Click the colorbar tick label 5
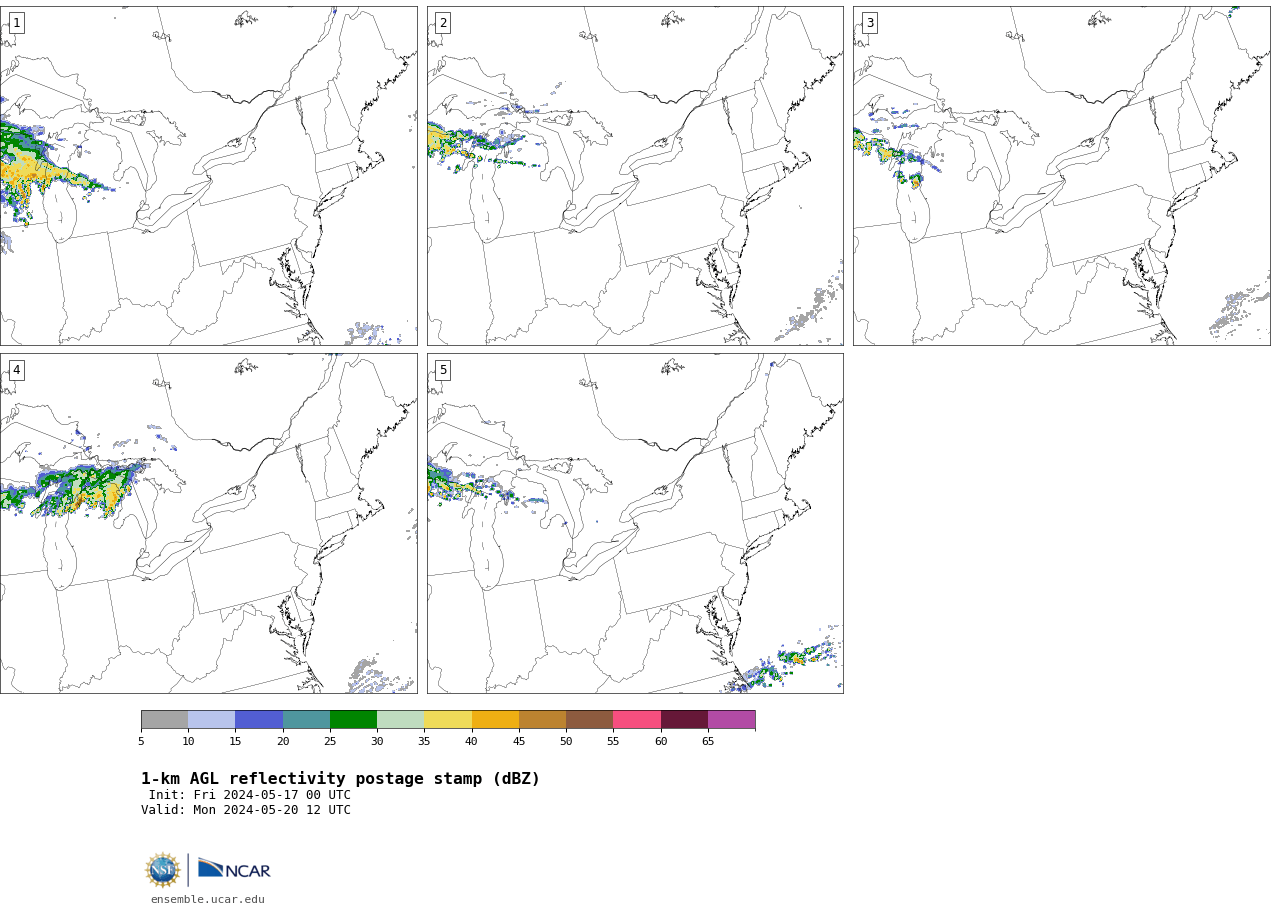The height and width of the screenshot is (910, 1280). point(141,741)
